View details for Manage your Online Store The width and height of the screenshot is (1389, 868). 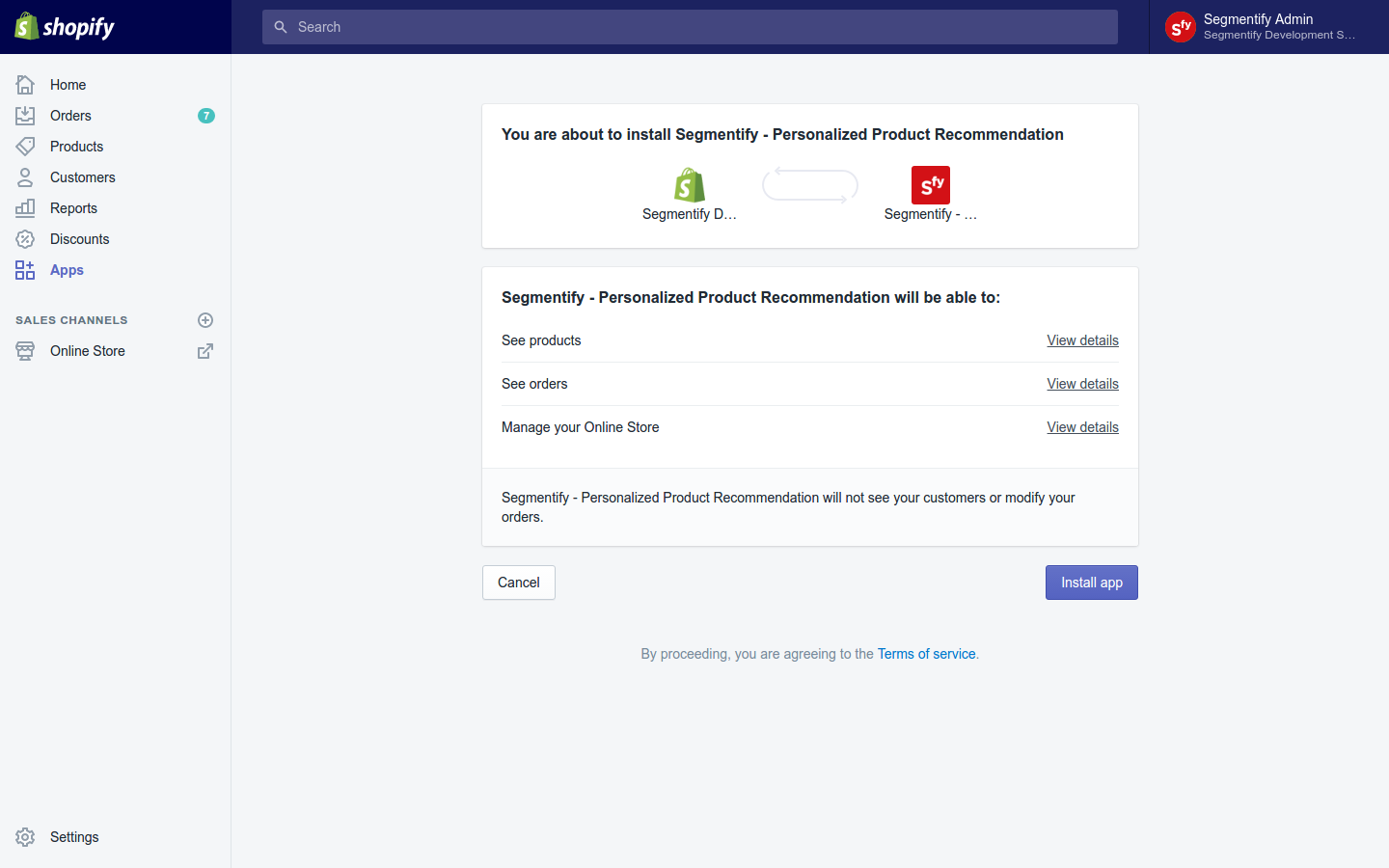(1082, 427)
